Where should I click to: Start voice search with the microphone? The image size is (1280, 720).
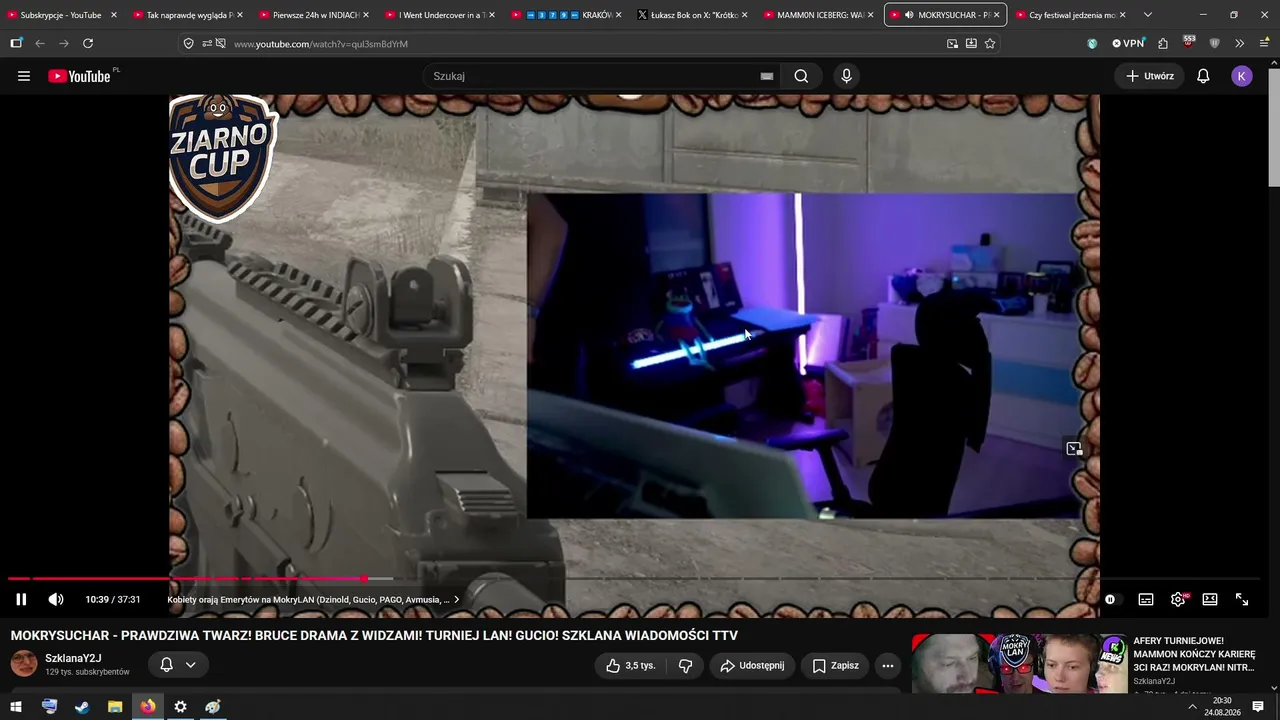tap(846, 76)
